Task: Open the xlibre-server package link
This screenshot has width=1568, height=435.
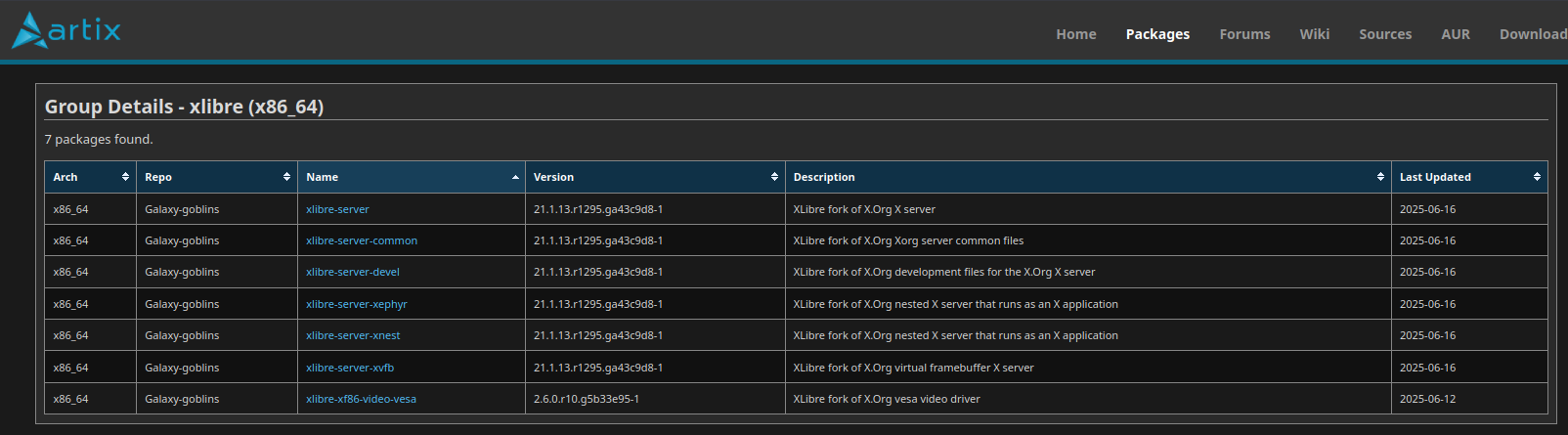Action: point(337,209)
